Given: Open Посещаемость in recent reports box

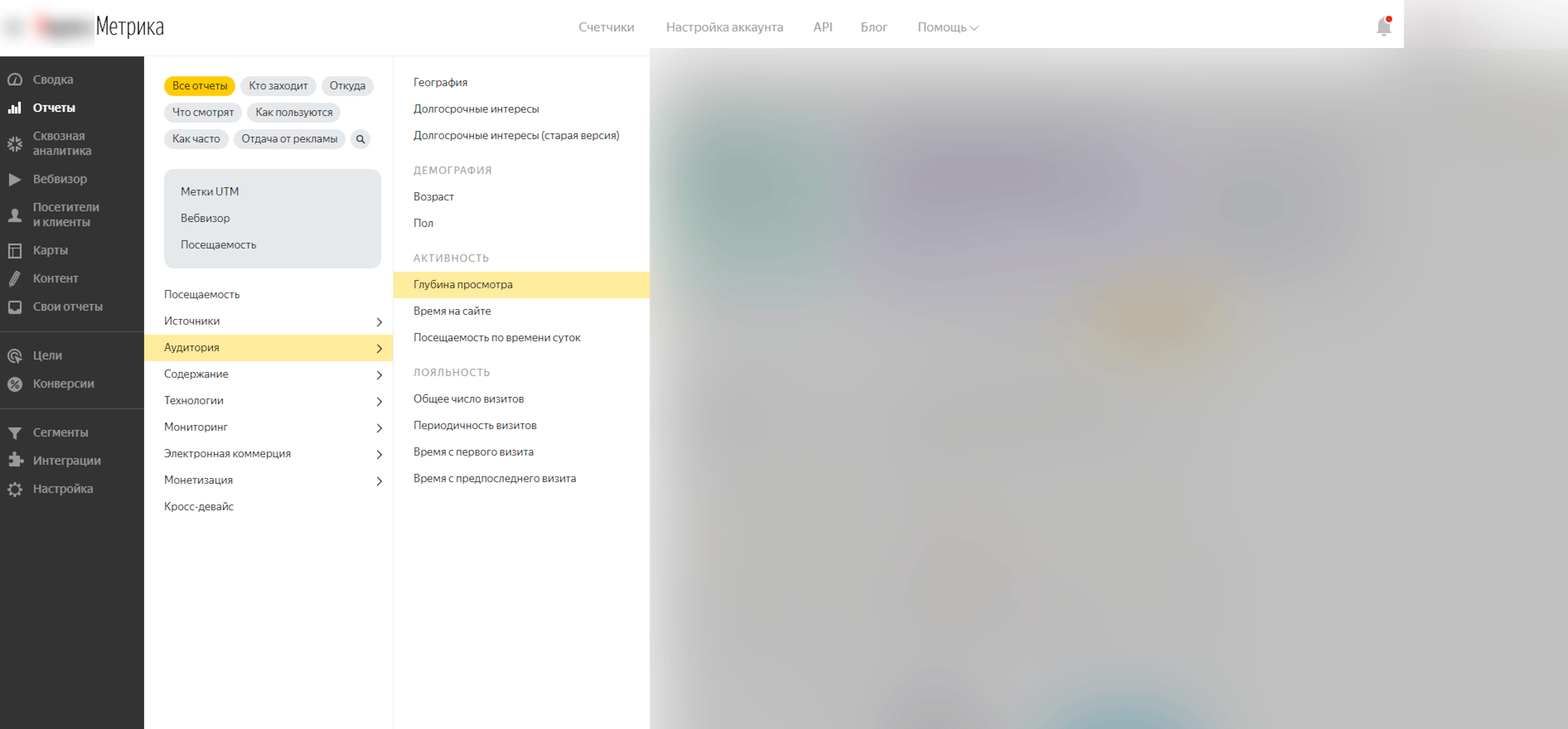Looking at the screenshot, I should (219, 245).
